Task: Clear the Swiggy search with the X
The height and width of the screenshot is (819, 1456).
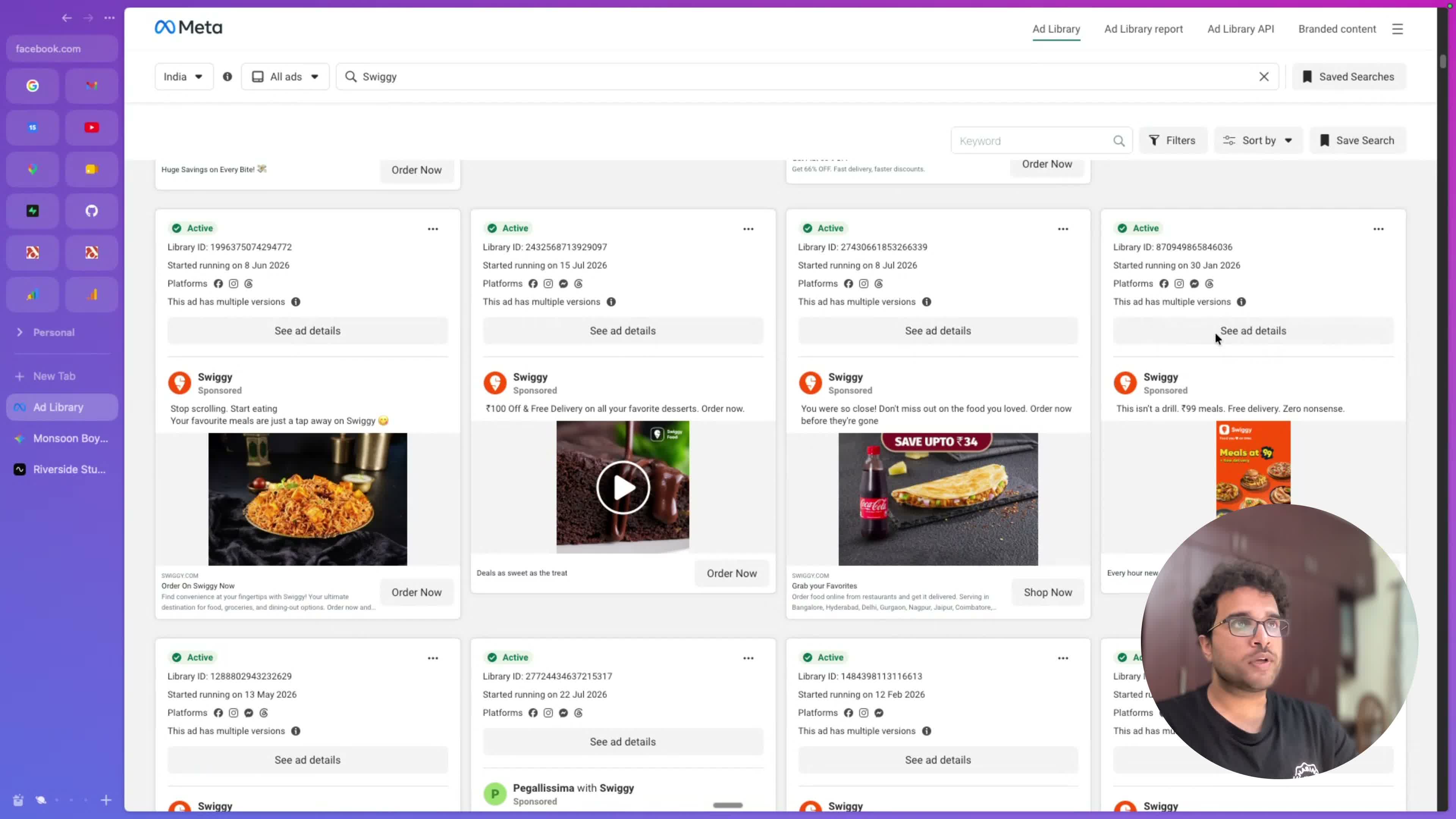Action: click(x=1264, y=76)
